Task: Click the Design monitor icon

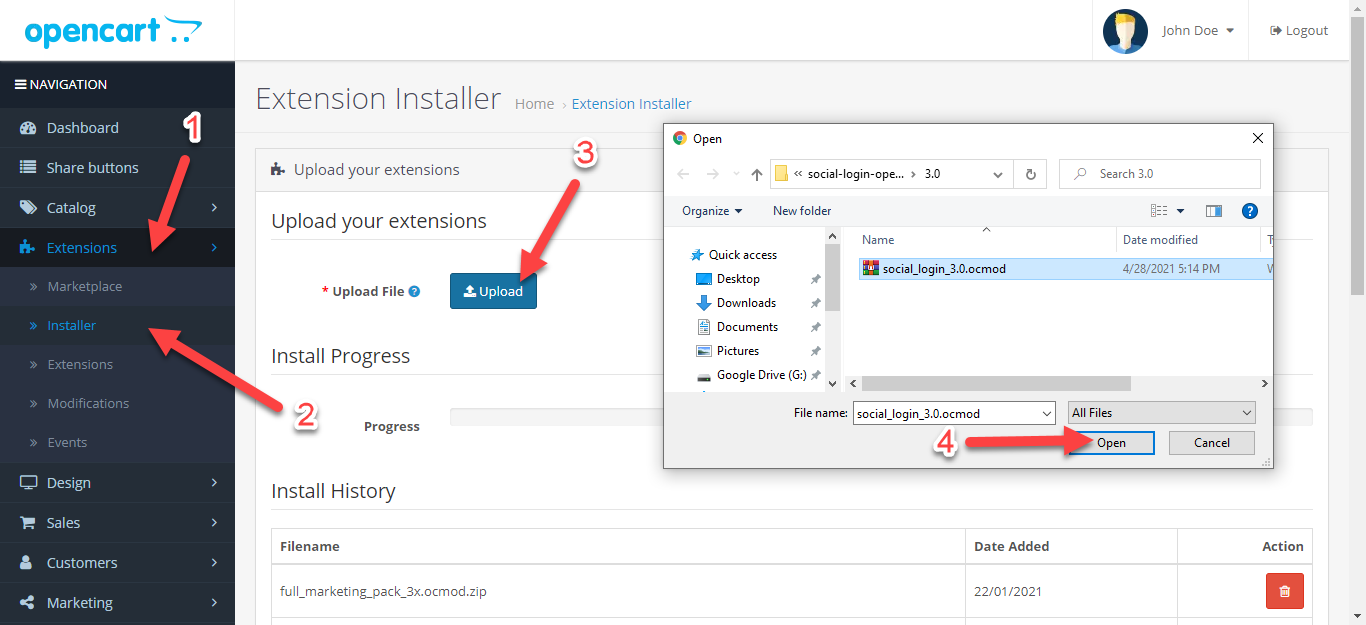Action: coord(28,483)
